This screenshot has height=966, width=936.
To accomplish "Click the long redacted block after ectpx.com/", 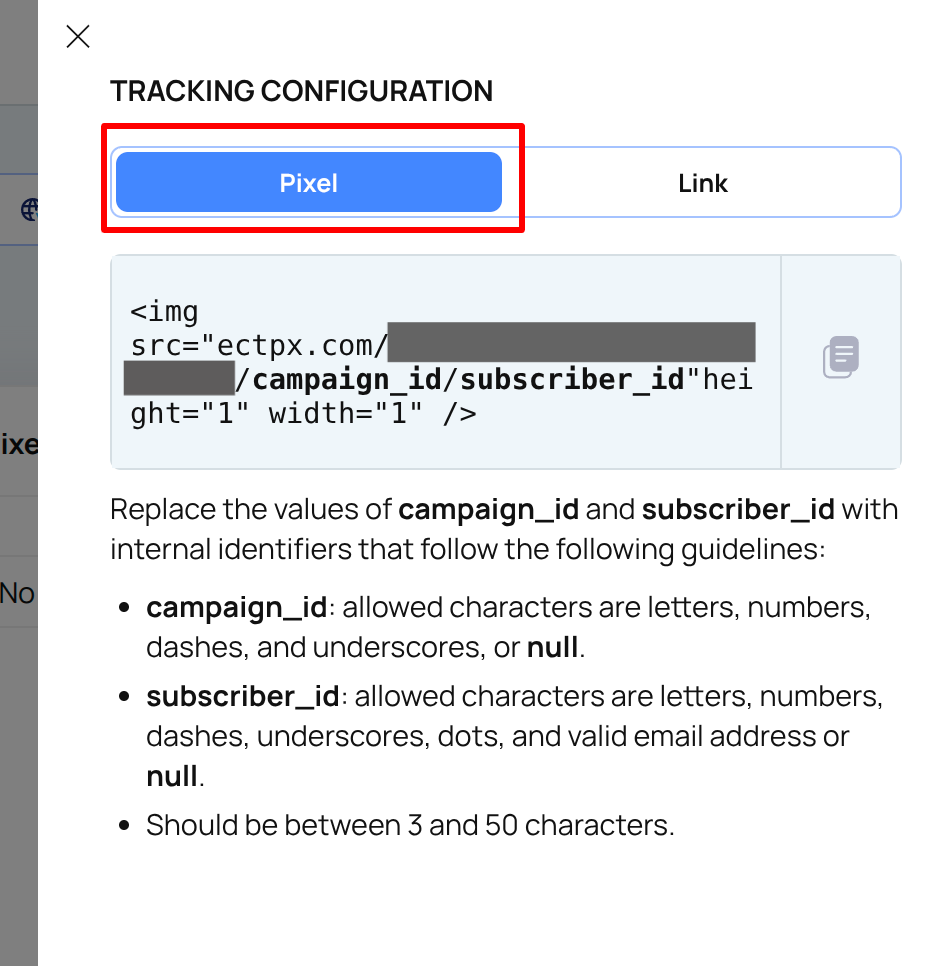I will tap(571, 342).
